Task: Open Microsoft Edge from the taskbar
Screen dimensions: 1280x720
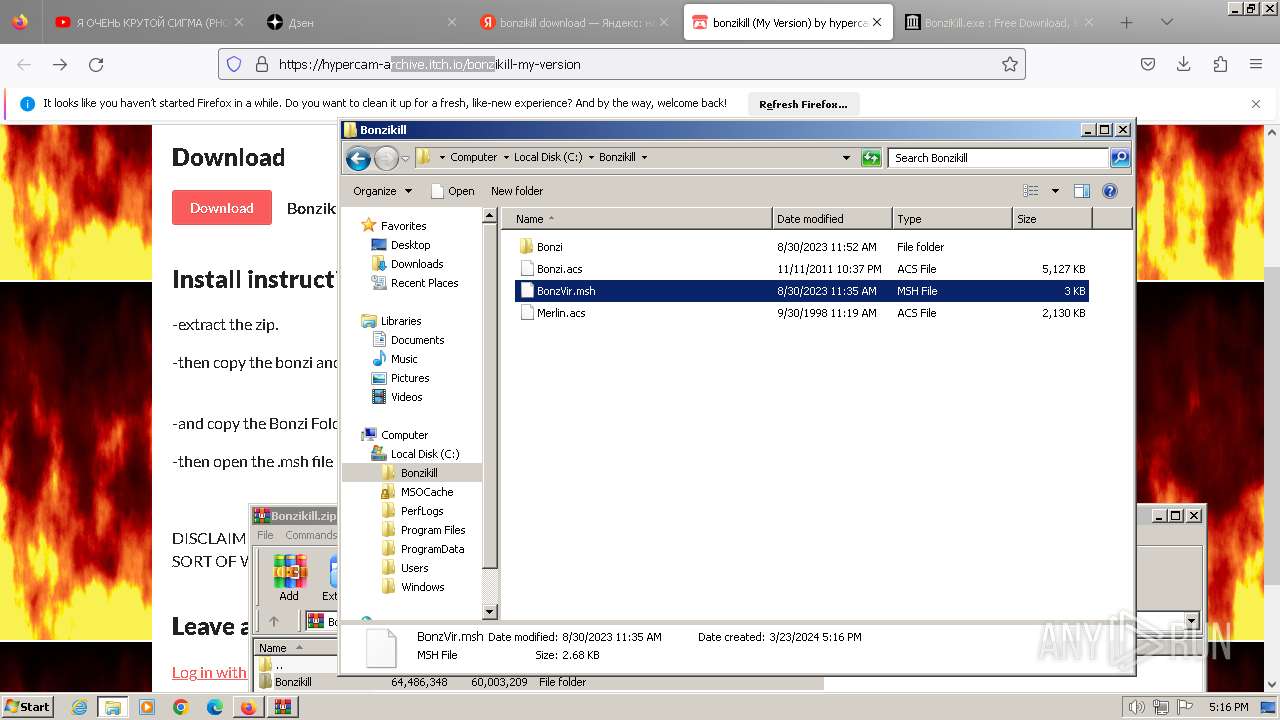Action: click(x=214, y=707)
